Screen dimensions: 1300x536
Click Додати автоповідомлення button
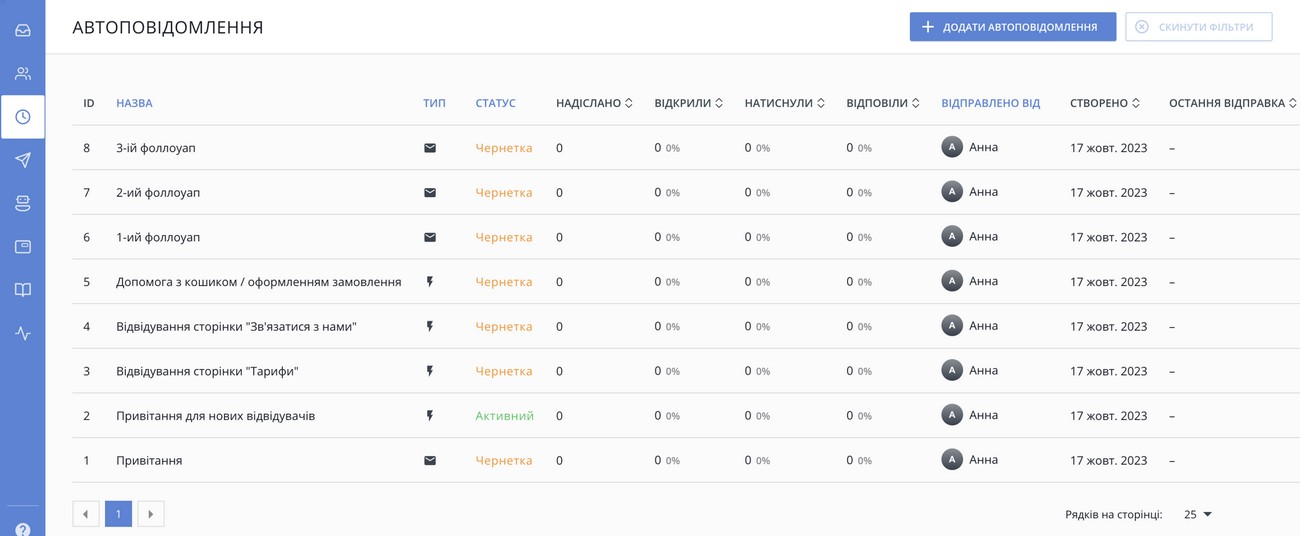pos(1012,27)
